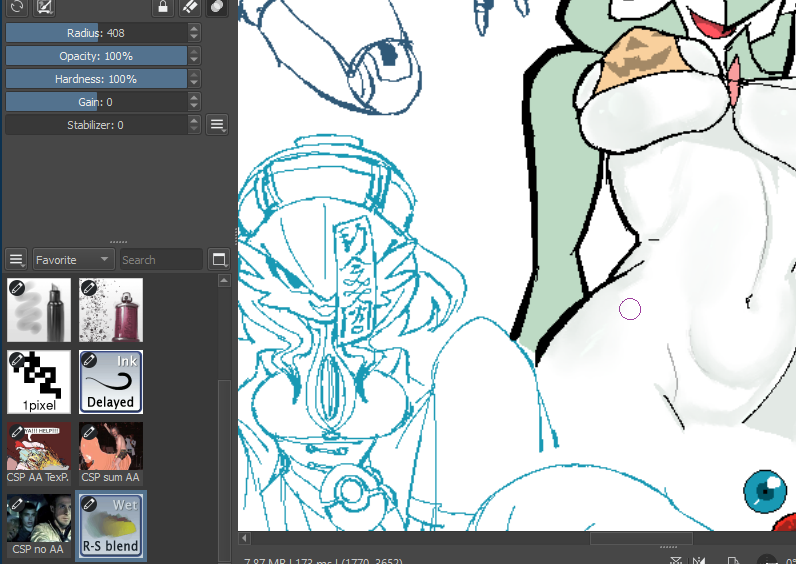Select the CSP no AA brush preset
Image resolution: width=796 pixels, height=564 pixels.
[39, 525]
